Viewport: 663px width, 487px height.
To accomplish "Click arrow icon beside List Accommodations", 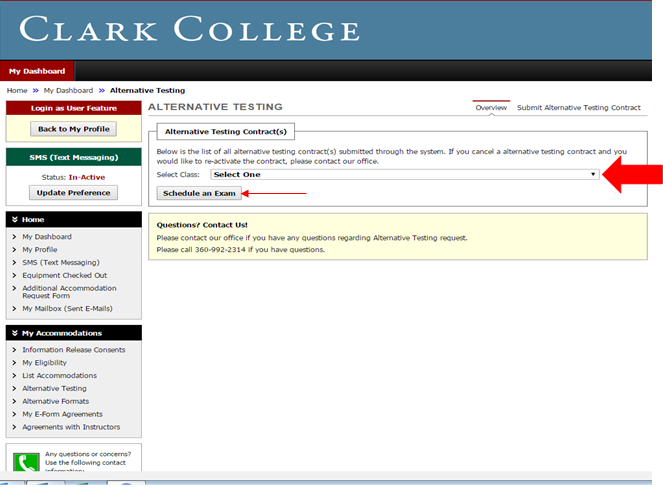I will tap(14, 375).
